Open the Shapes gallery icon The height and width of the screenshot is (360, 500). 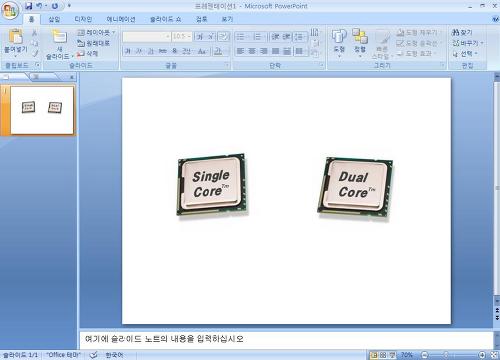coord(339,36)
